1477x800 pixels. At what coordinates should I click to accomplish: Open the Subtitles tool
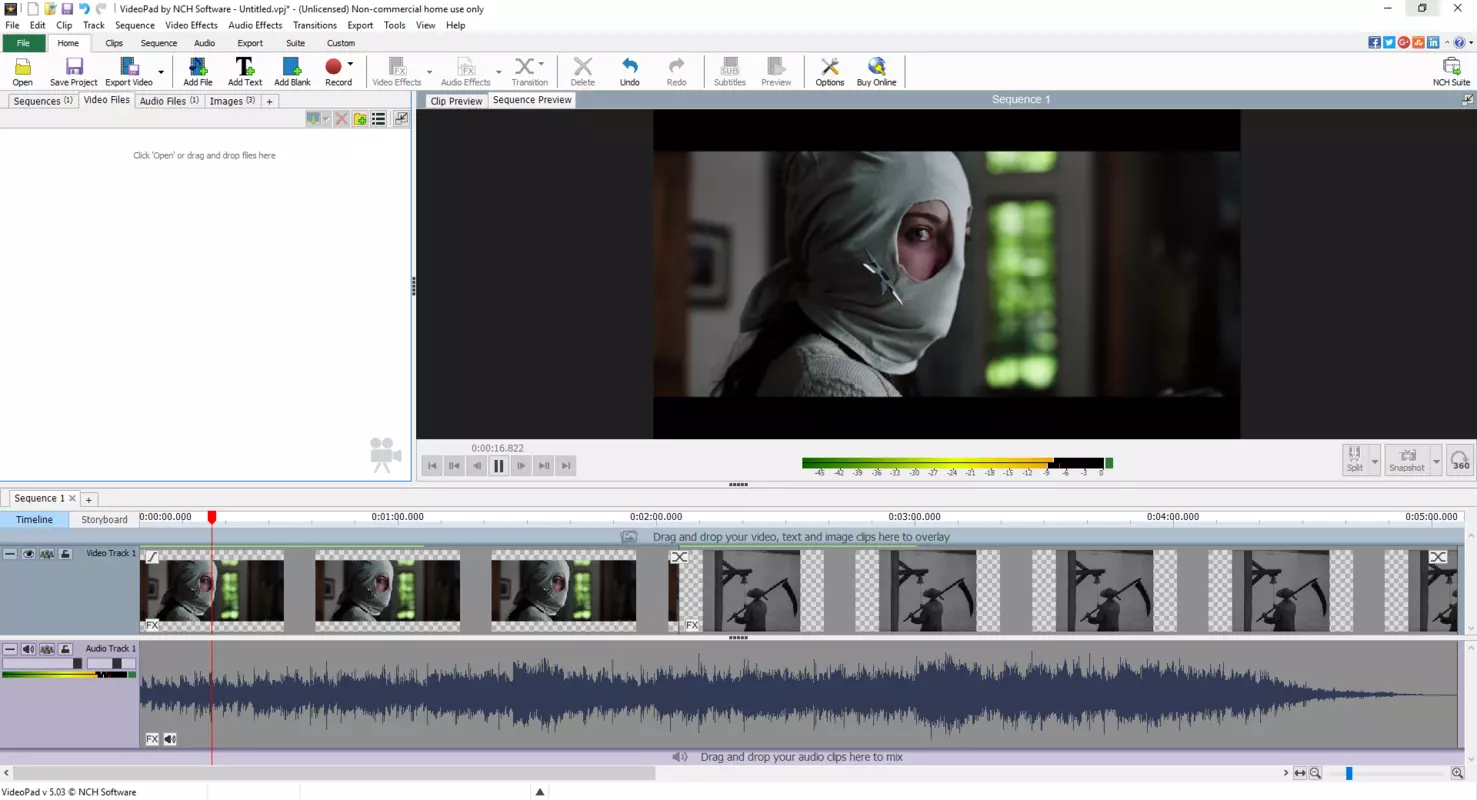click(x=730, y=71)
